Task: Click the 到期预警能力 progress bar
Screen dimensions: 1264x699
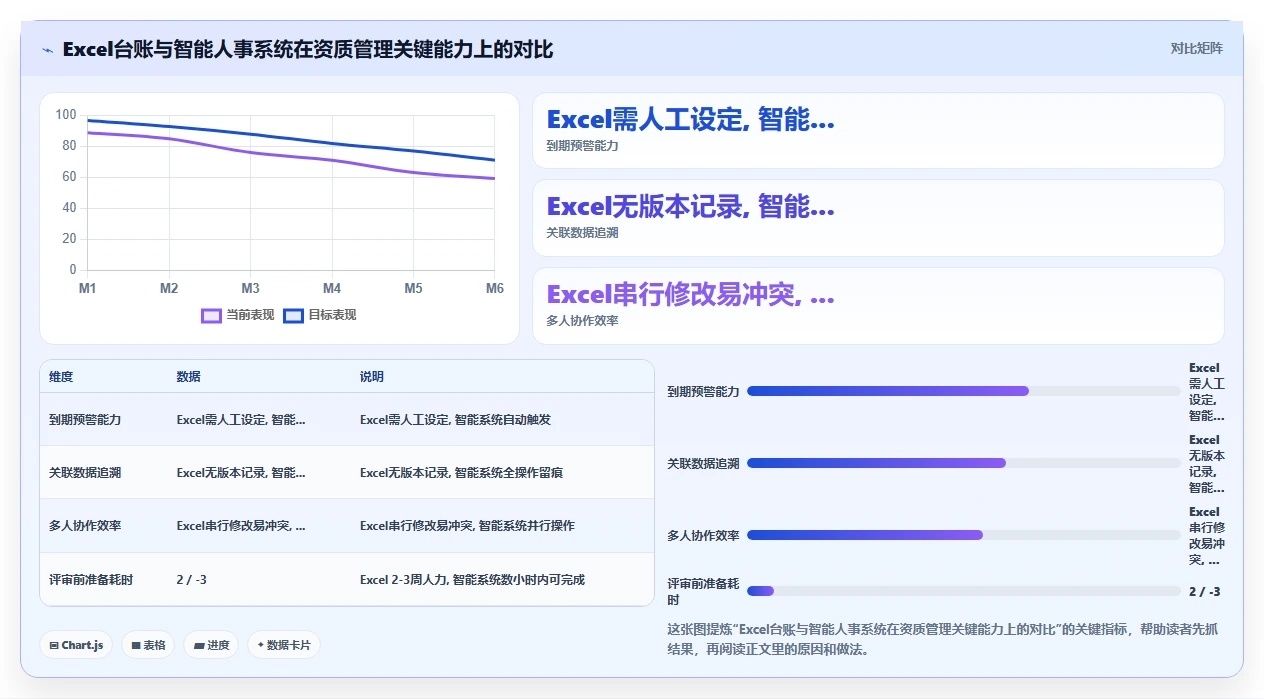Action: tap(964, 391)
